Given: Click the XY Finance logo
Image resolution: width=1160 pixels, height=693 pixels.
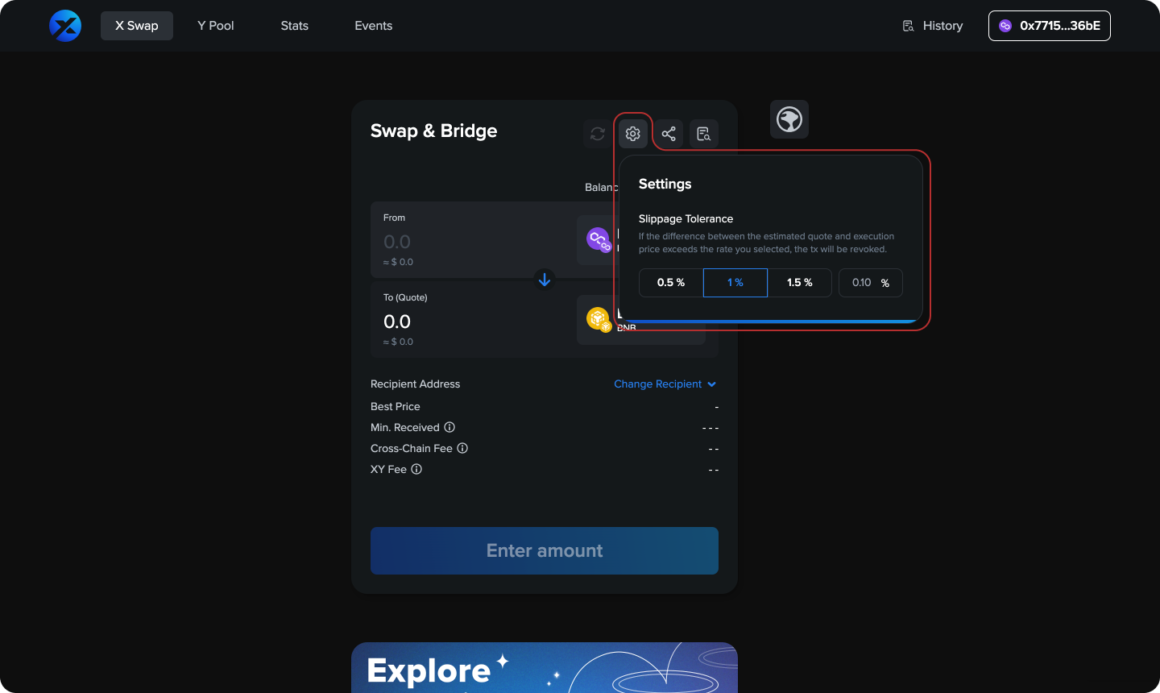Looking at the screenshot, I should tap(64, 25).
